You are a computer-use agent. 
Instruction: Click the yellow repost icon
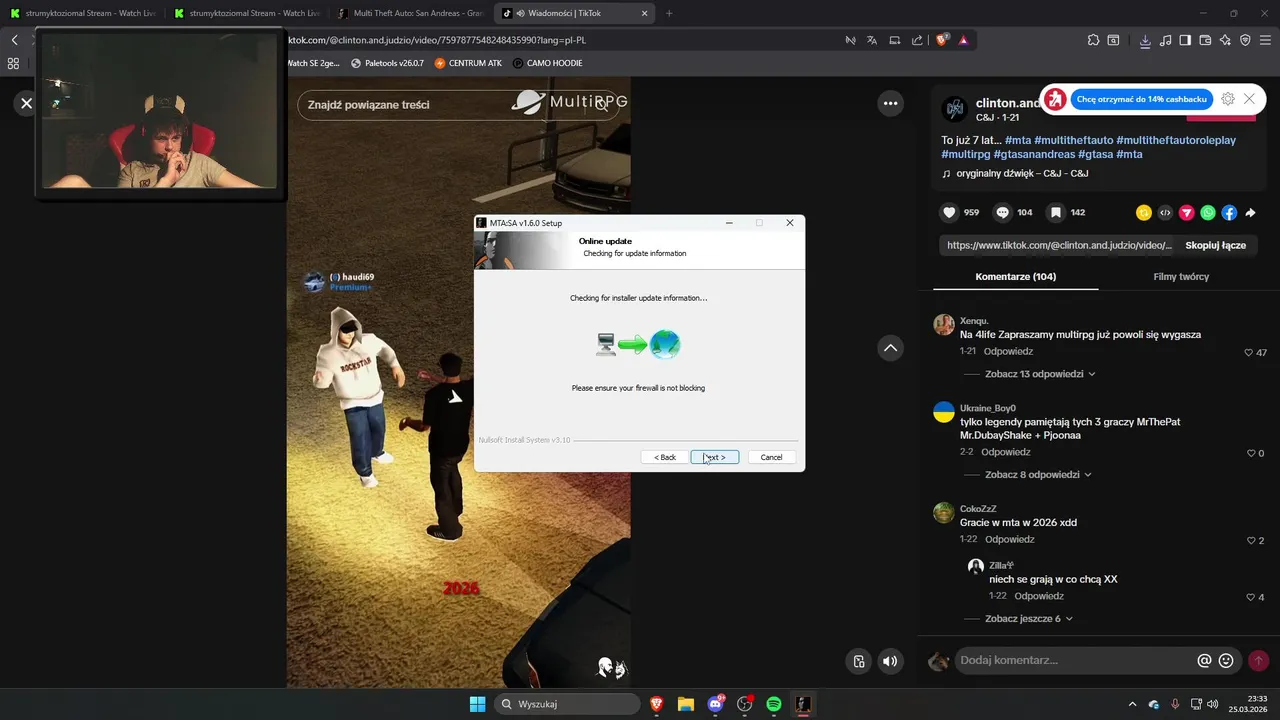[1144, 212]
